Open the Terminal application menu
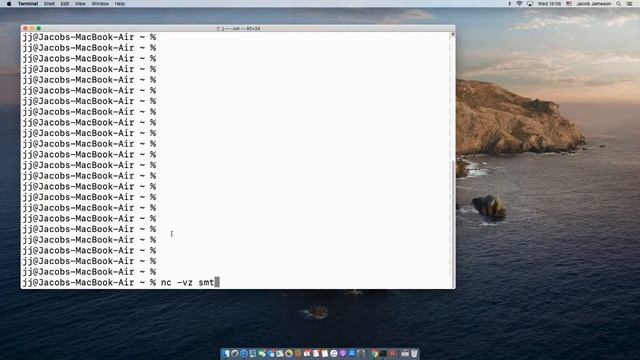This screenshot has height=360, width=640. pyautogui.click(x=28, y=4)
